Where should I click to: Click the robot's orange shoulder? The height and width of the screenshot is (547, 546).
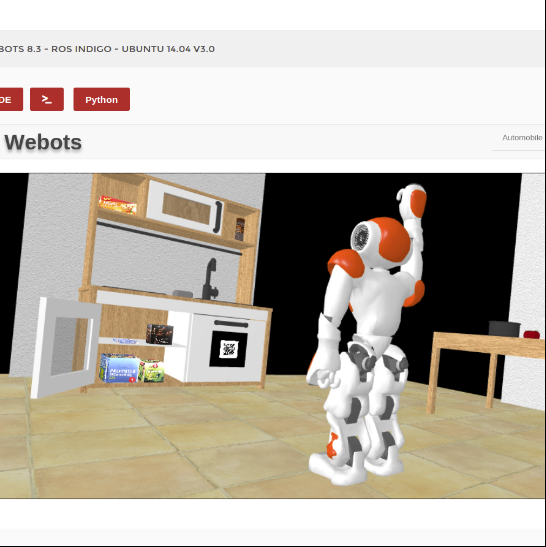point(346,263)
